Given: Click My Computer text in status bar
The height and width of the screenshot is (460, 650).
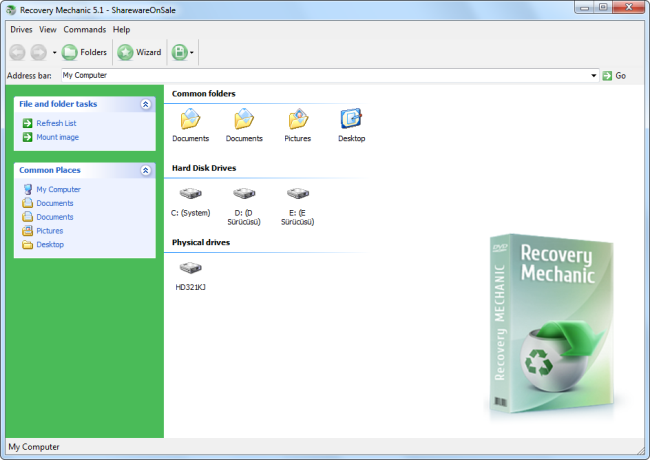Looking at the screenshot, I should 34,447.
